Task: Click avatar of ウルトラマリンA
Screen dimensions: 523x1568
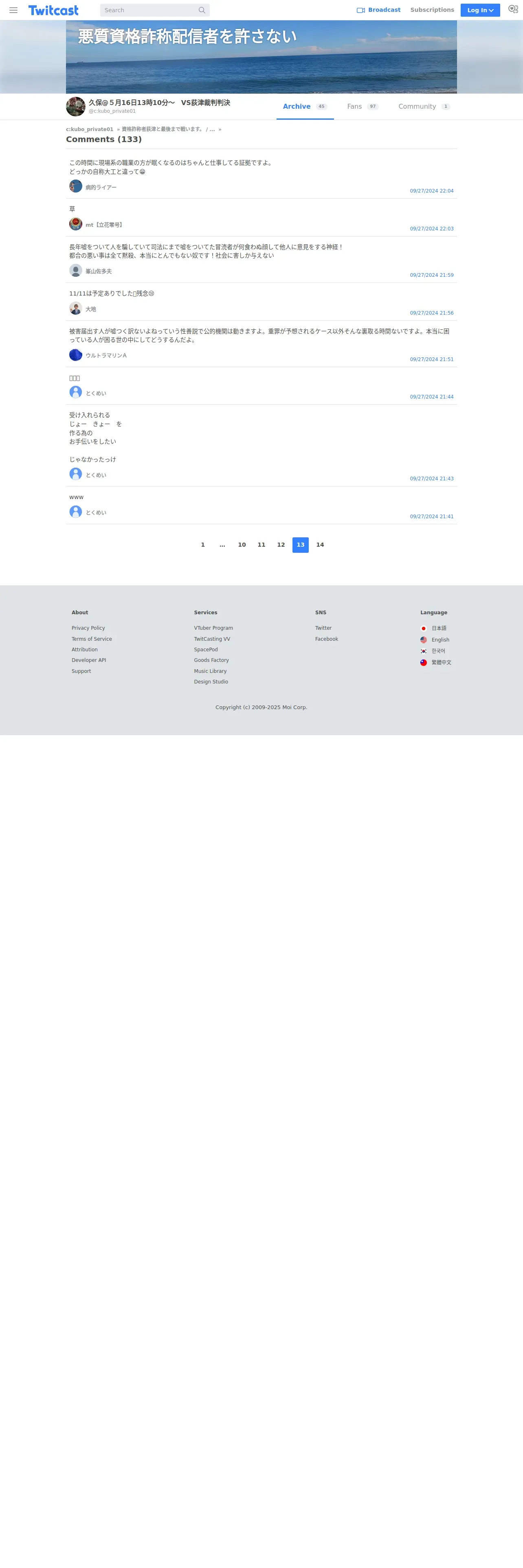Action: [75, 355]
